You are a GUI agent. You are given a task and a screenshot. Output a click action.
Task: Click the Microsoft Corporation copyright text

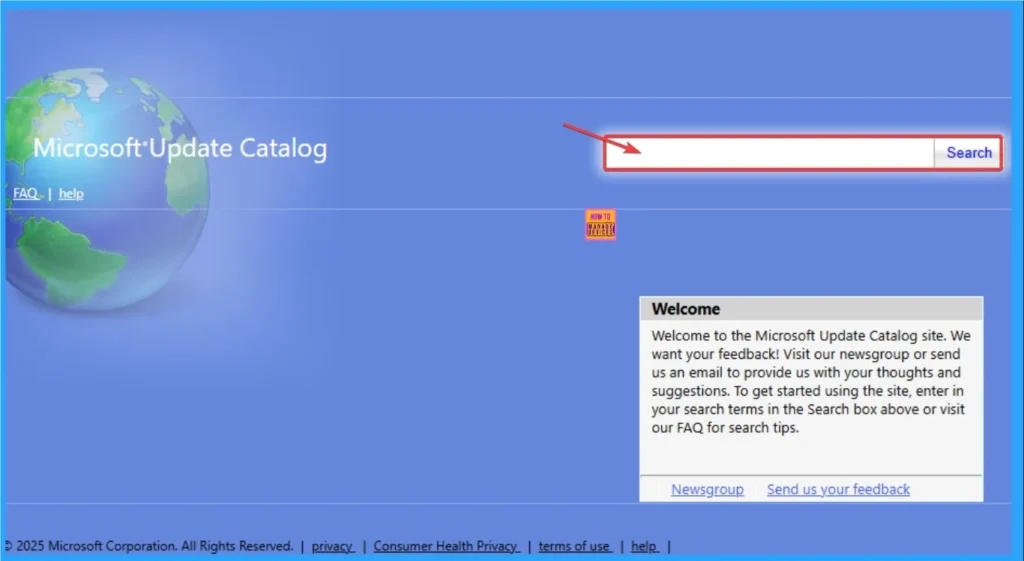click(150, 546)
